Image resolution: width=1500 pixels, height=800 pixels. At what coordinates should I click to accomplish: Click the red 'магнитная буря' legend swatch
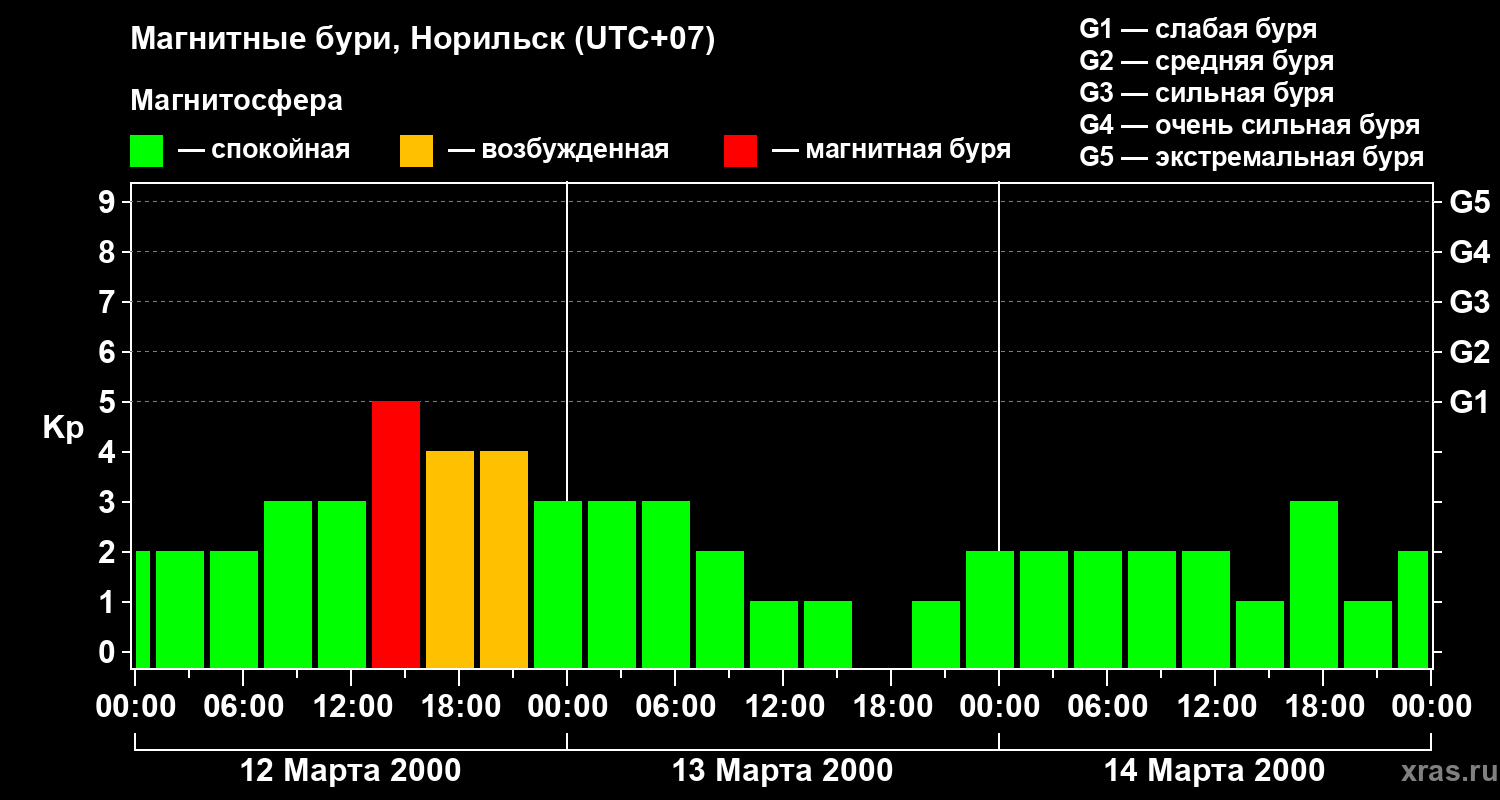pos(740,151)
